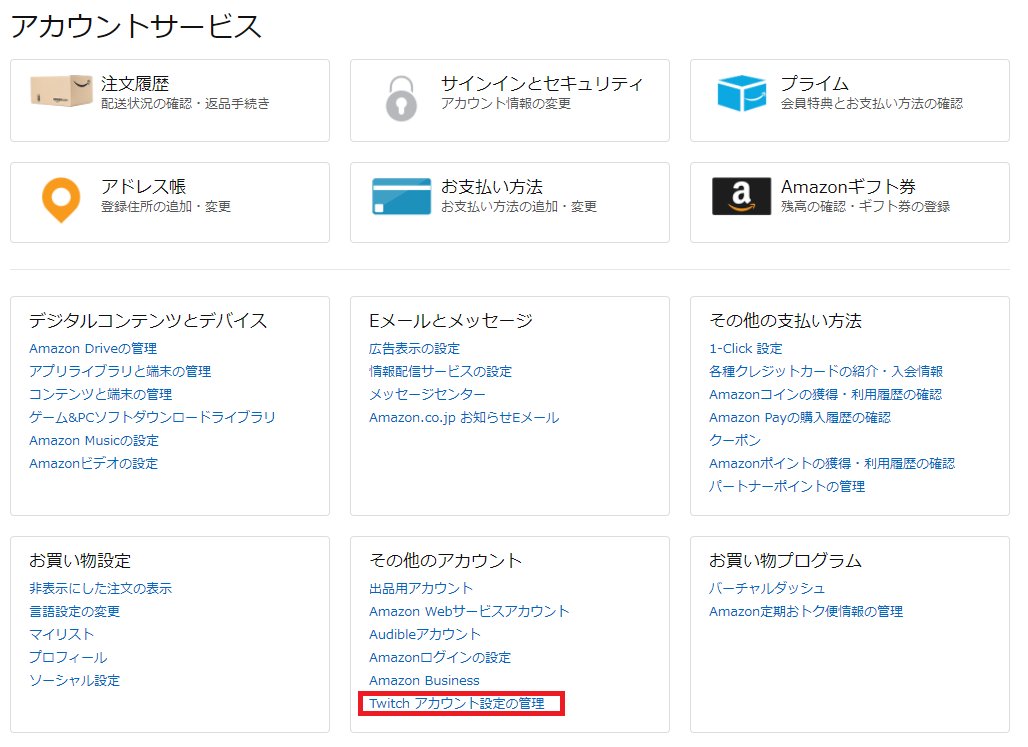Viewport: 1028px width, 747px height.
Task: Click the cardboard box icon for 注文履歴
Action: pyautogui.click(x=61, y=91)
